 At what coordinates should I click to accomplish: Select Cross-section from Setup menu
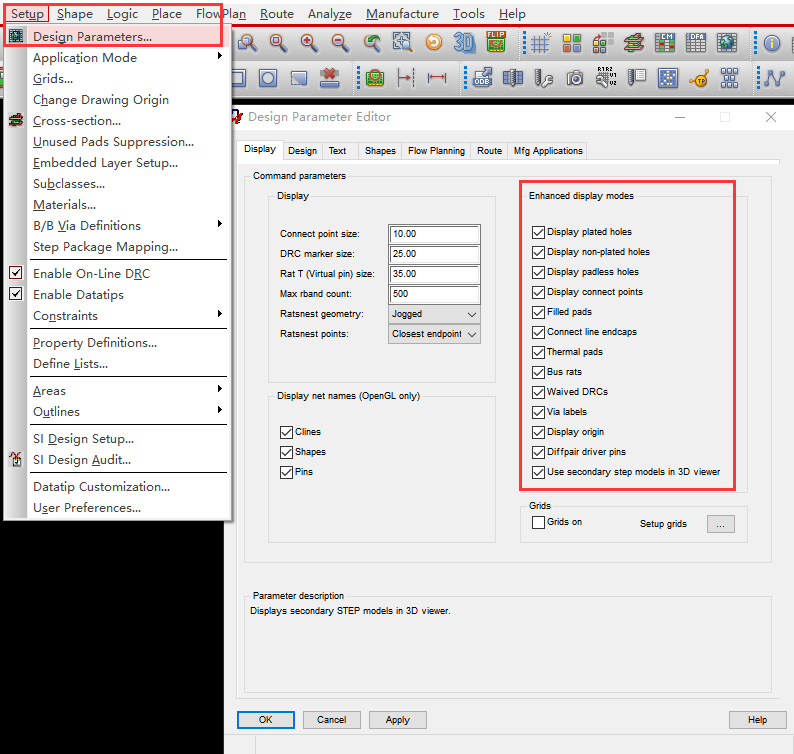coord(77,120)
